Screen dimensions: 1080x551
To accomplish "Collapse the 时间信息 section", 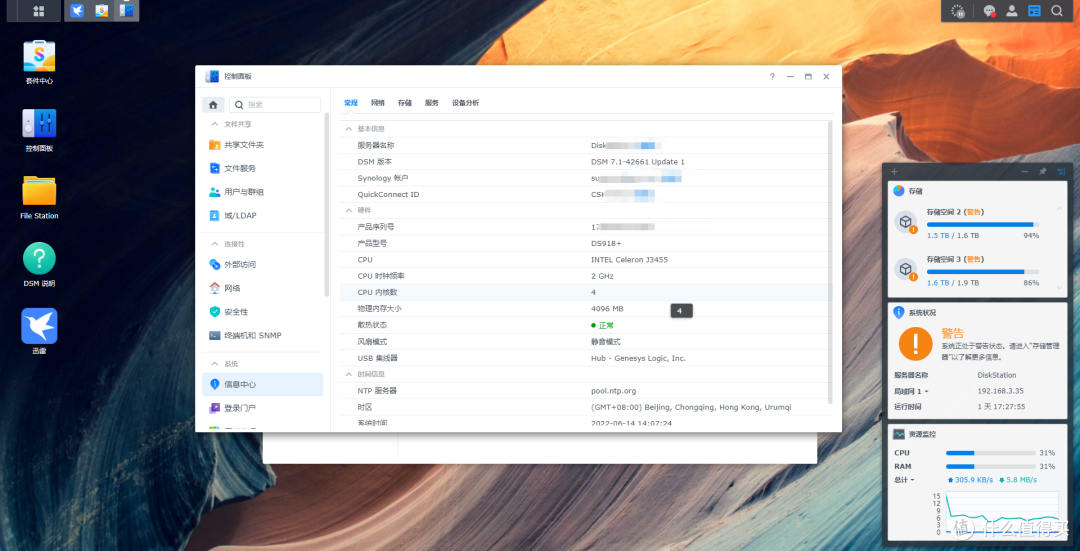I will pyautogui.click(x=349, y=374).
